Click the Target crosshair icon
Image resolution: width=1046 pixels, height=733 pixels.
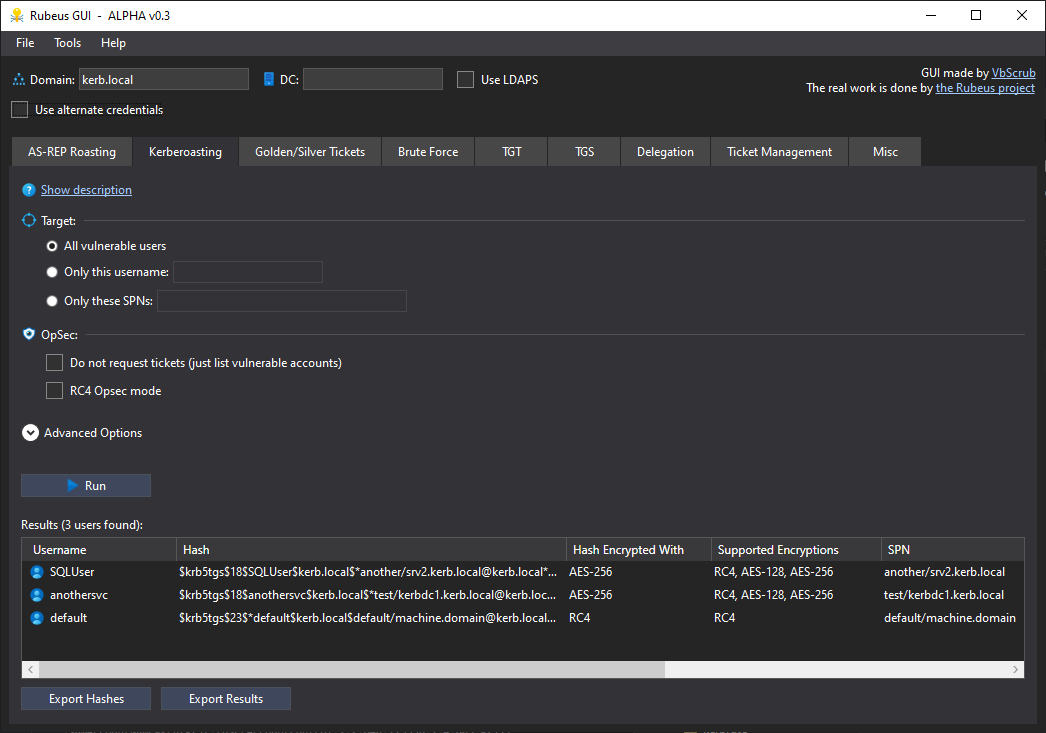[x=29, y=220]
